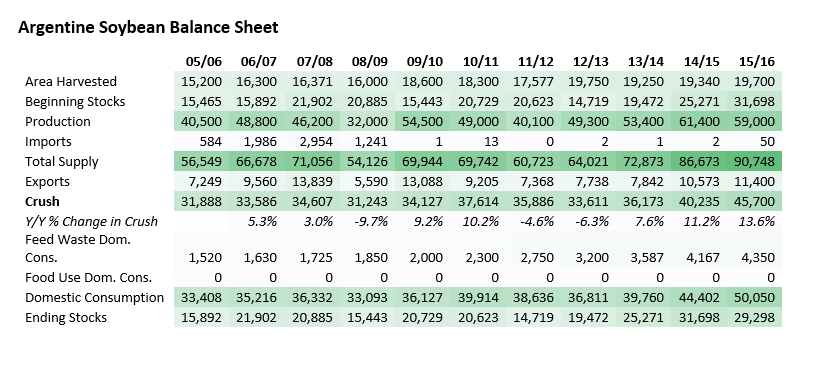Screen dimensions: 832x368
Task: Click the Y/Y % Change in Crush label
Action: tap(91, 221)
